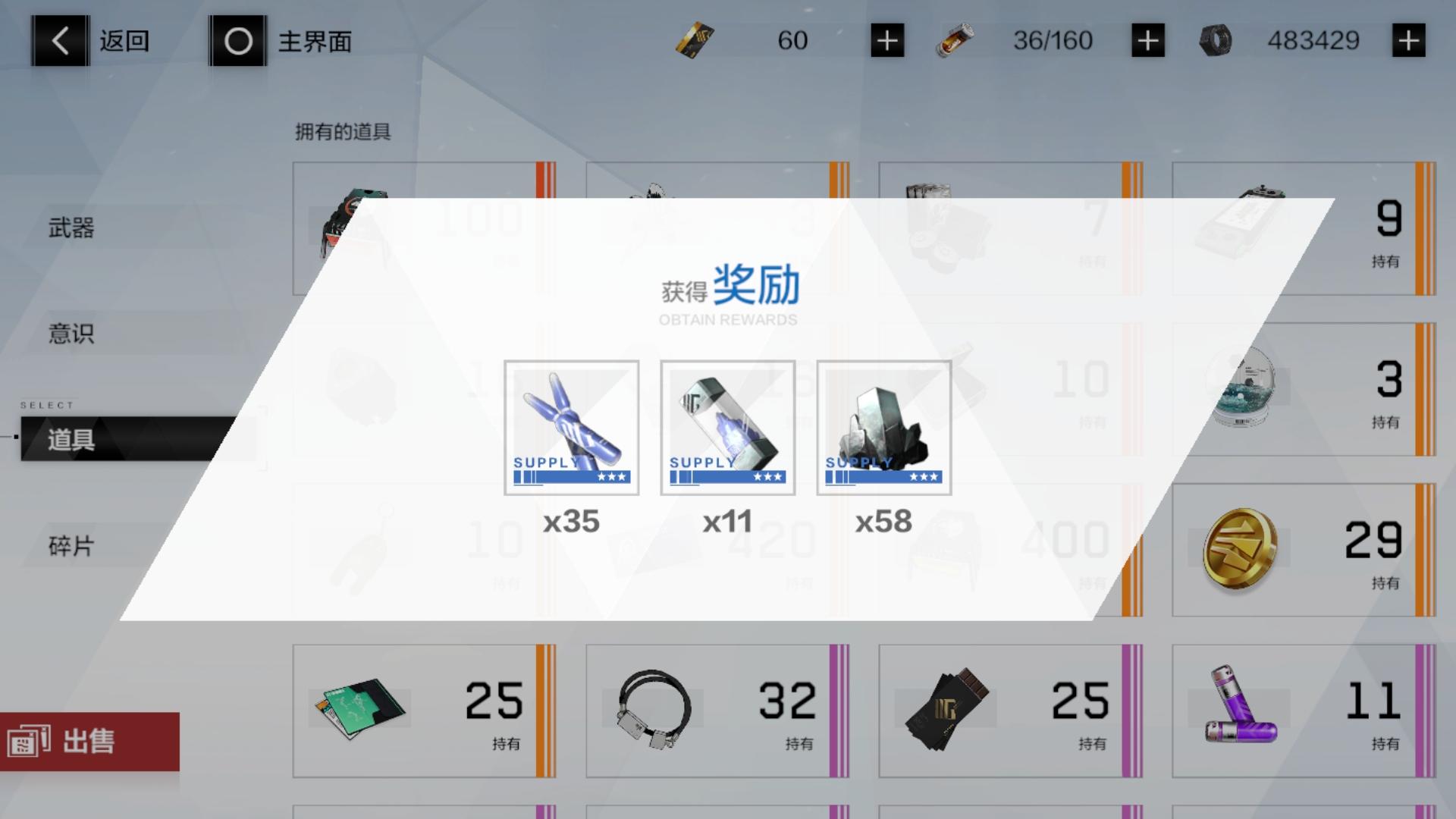
Task: Add more nut coins currency
Action: [1409, 40]
